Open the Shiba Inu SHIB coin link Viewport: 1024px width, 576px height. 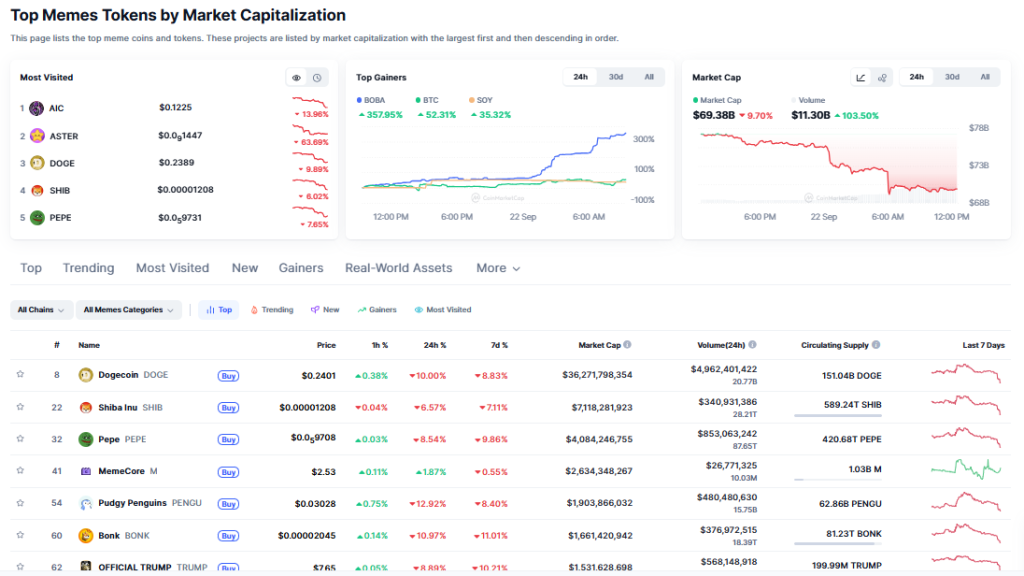pos(120,407)
